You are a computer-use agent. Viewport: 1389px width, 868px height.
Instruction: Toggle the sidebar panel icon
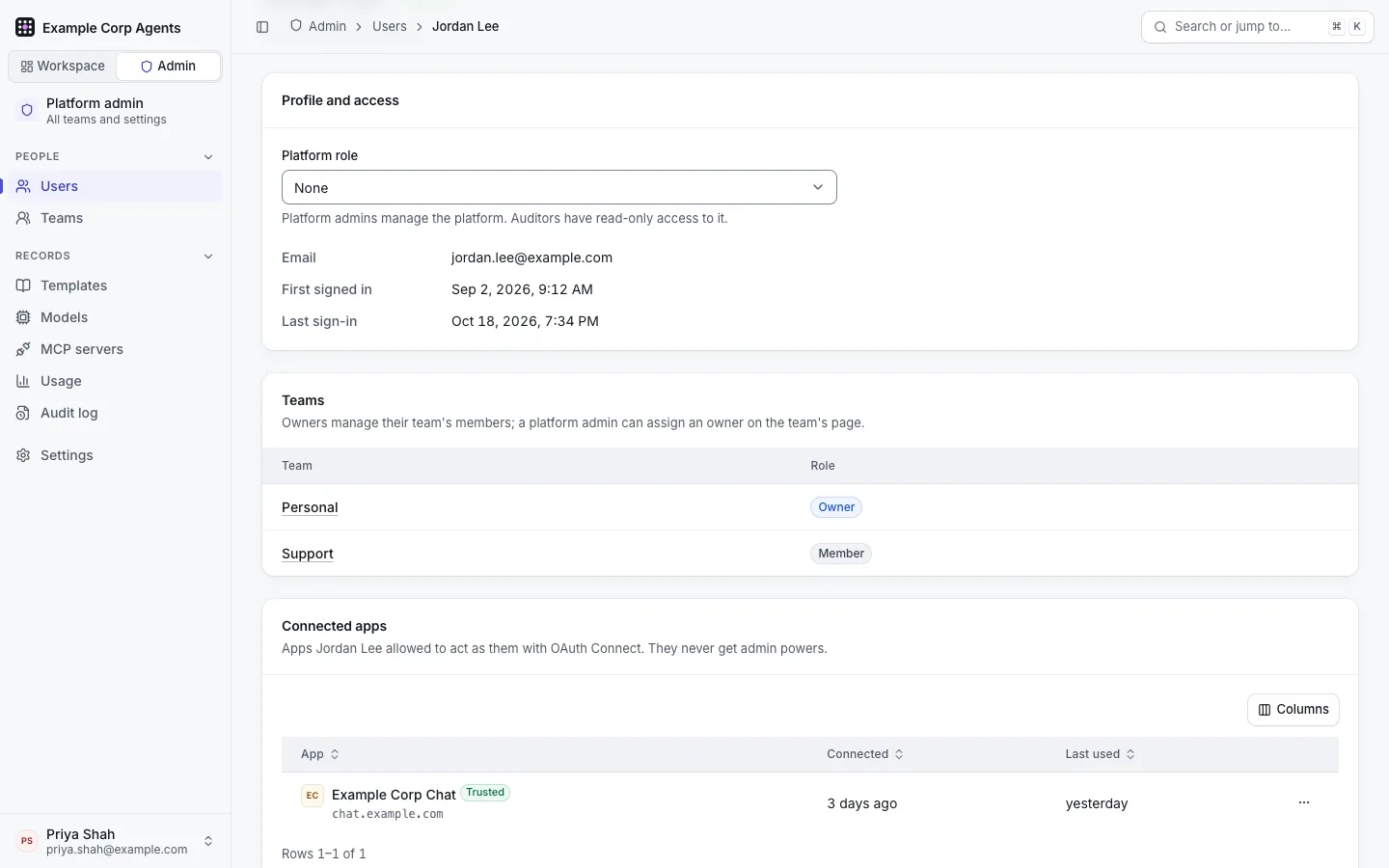pos(262,27)
